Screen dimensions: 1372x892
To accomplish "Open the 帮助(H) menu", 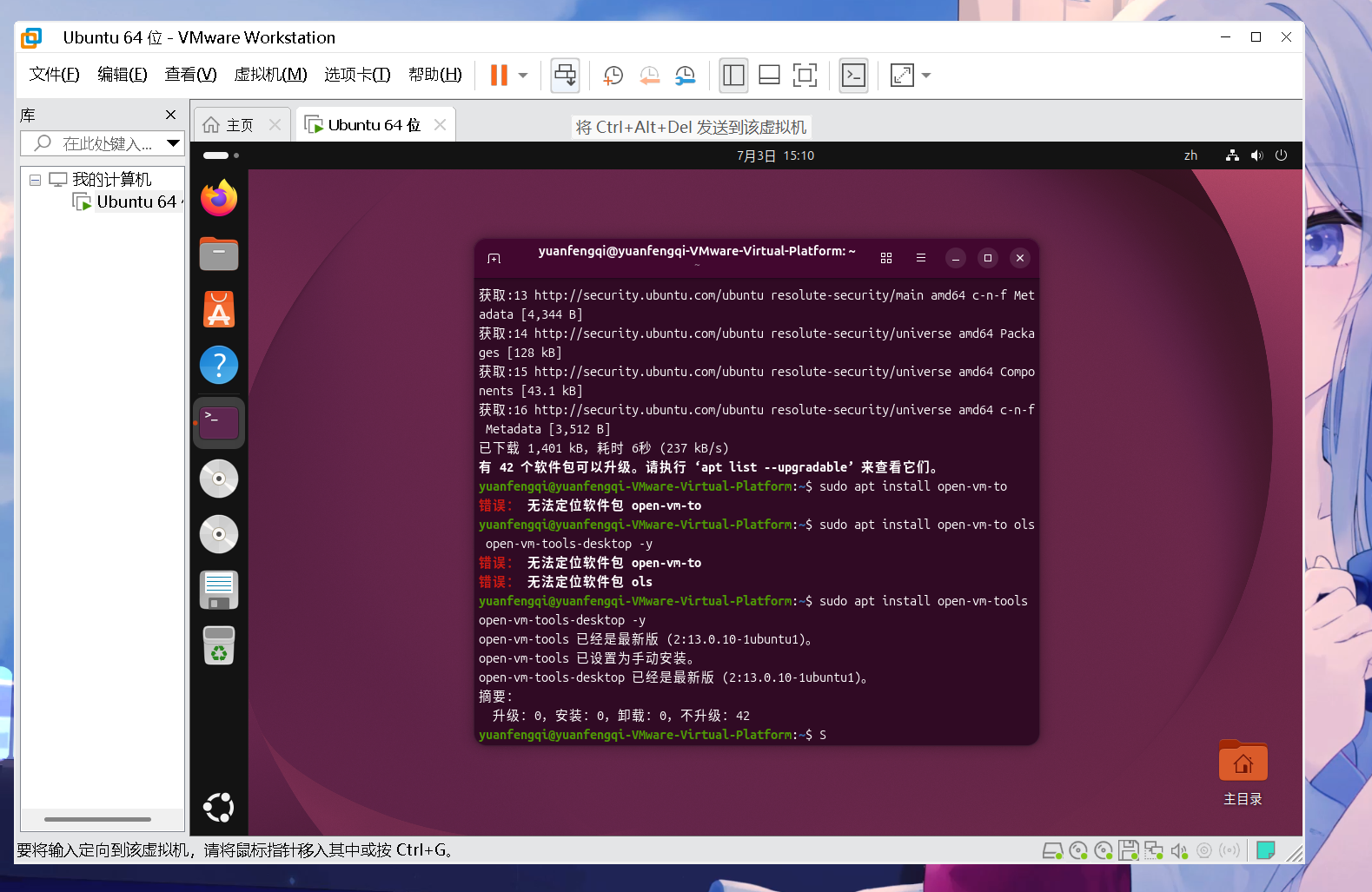I will tap(434, 75).
